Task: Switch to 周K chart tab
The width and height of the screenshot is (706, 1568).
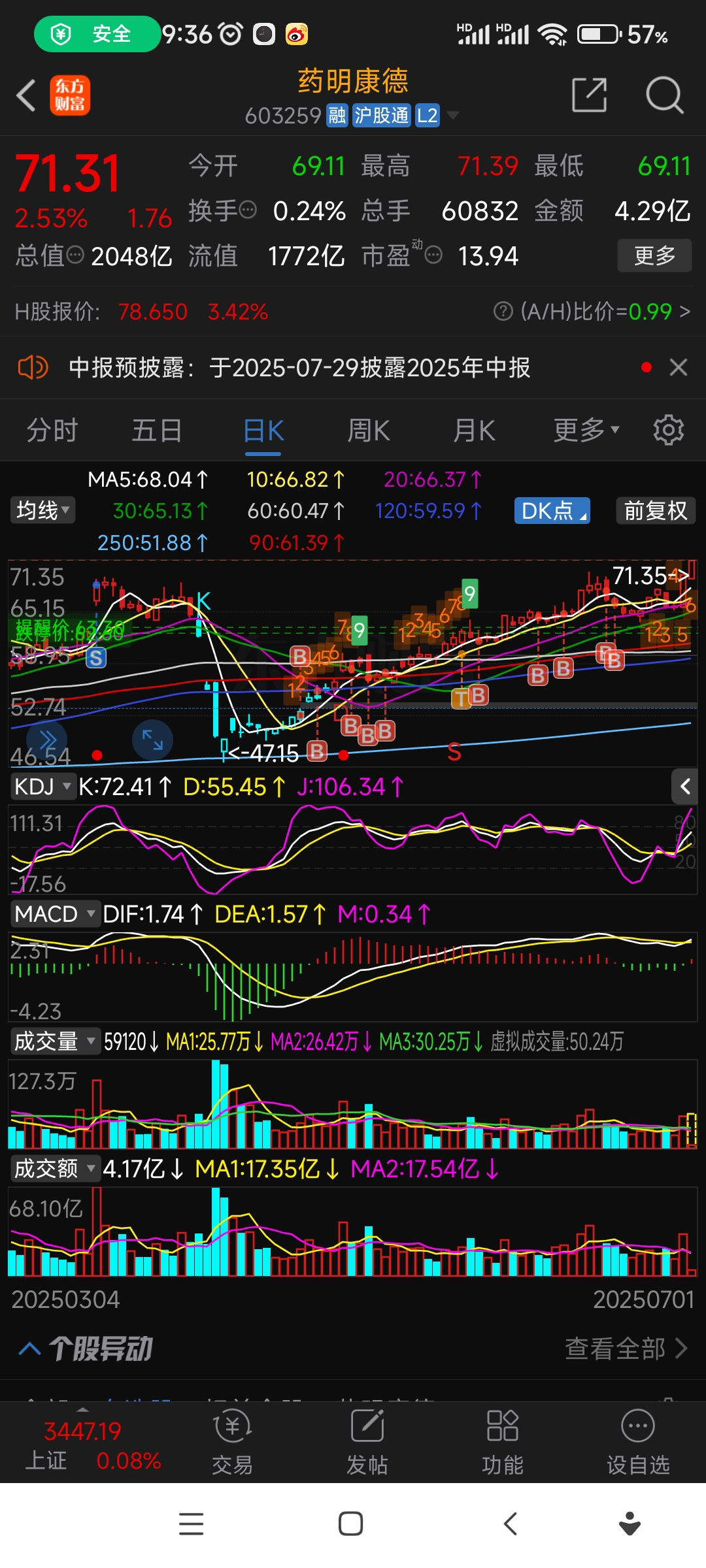Action: point(369,431)
